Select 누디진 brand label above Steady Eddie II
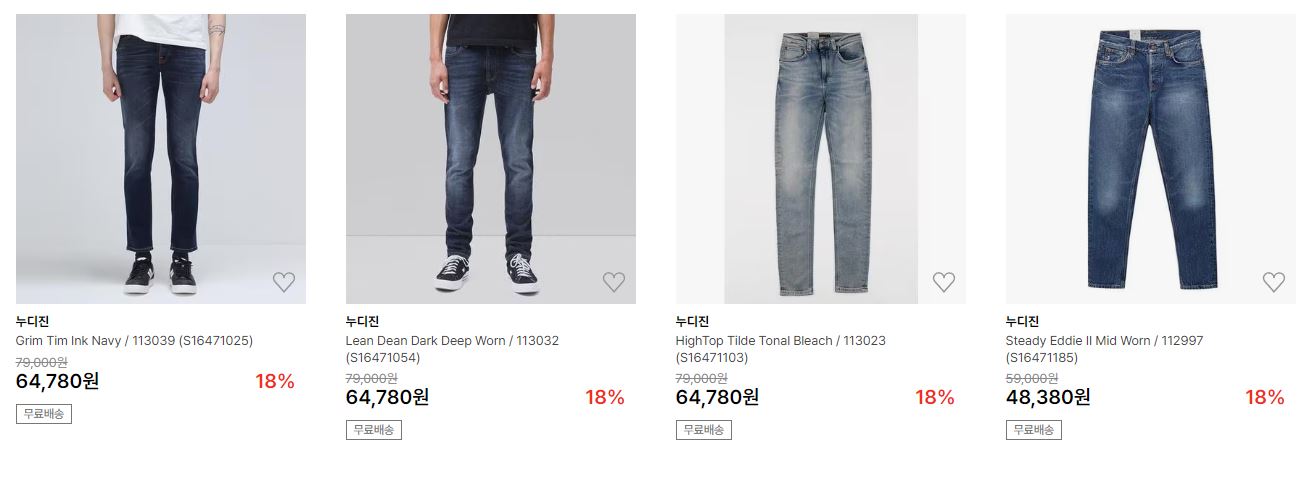The width and height of the screenshot is (1305, 478). pyautogui.click(x=1023, y=322)
